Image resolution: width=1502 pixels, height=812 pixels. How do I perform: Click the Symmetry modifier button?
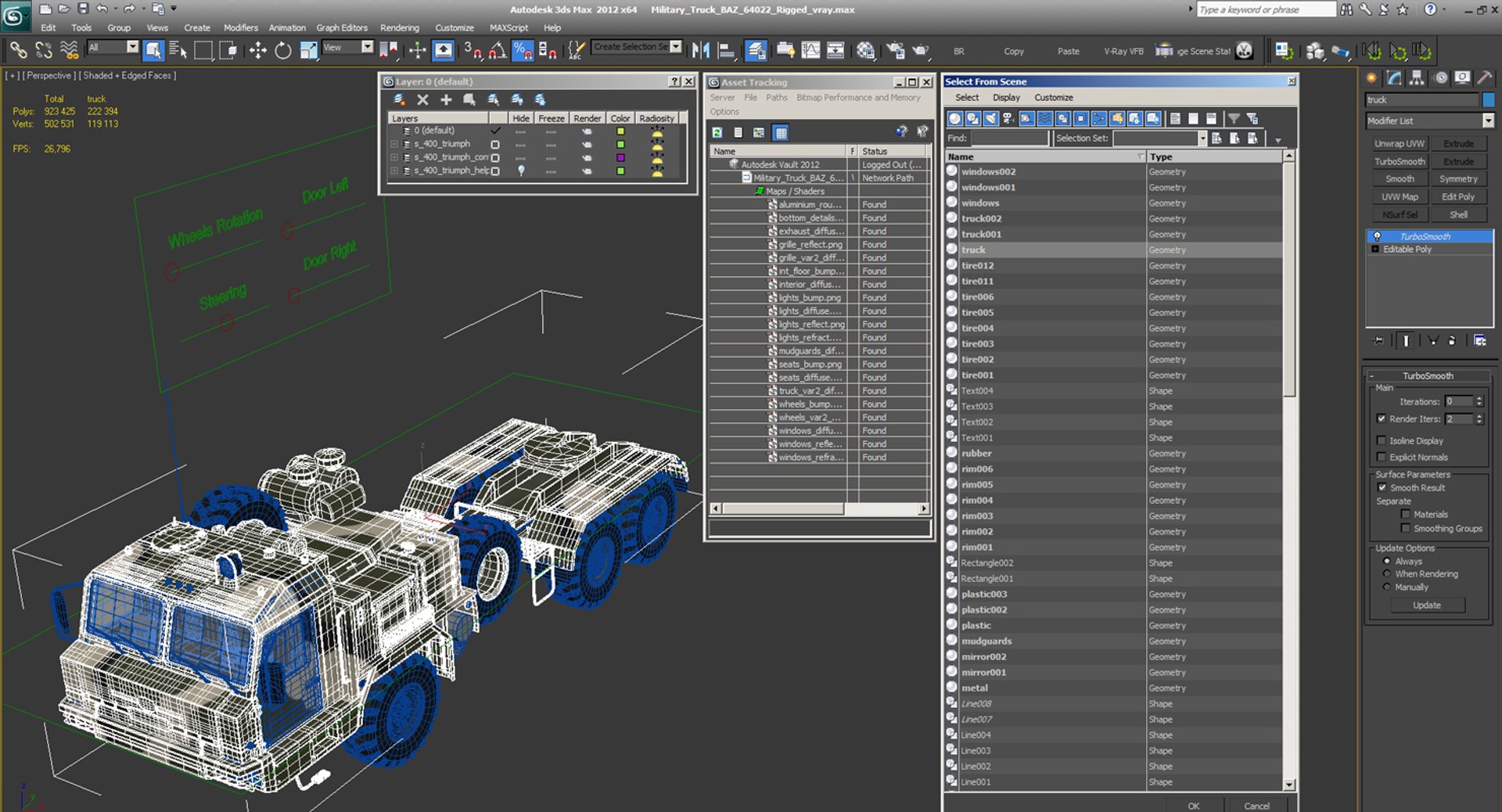(1458, 179)
